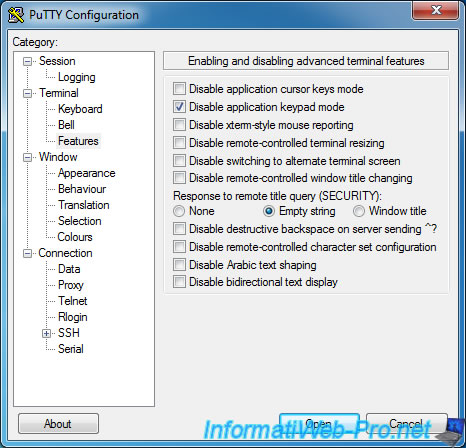The width and height of the screenshot is (466, 448).
Task: Select the Logging category
Action: pyautogui.click(x=77, y=77)
